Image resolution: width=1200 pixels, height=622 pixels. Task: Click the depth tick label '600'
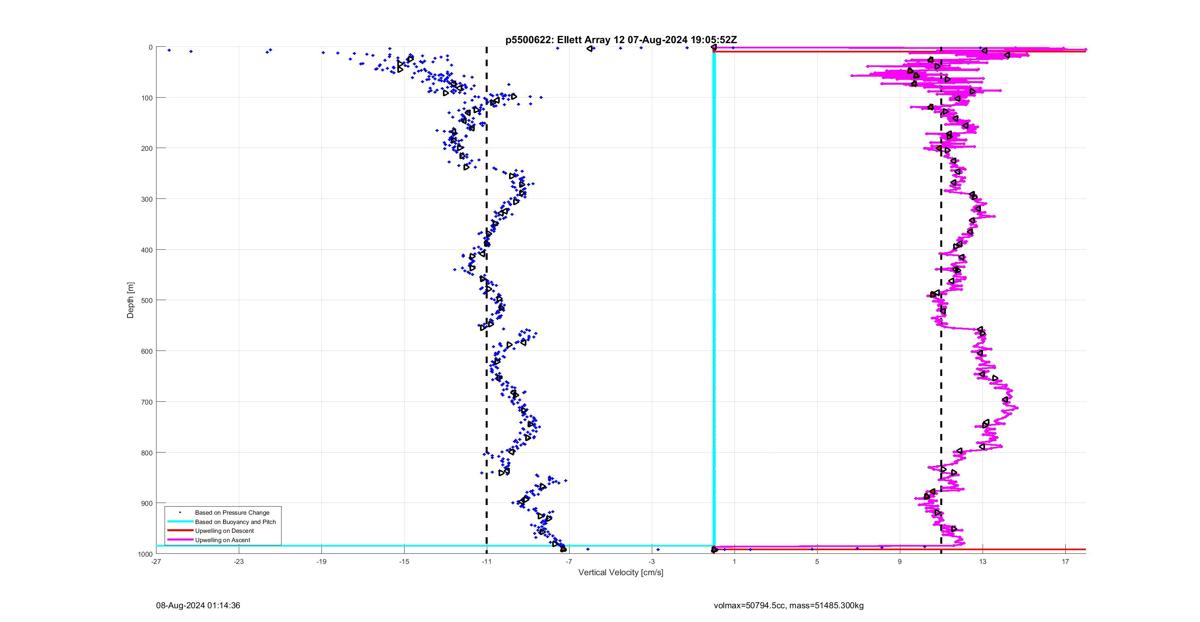point(146,351)
